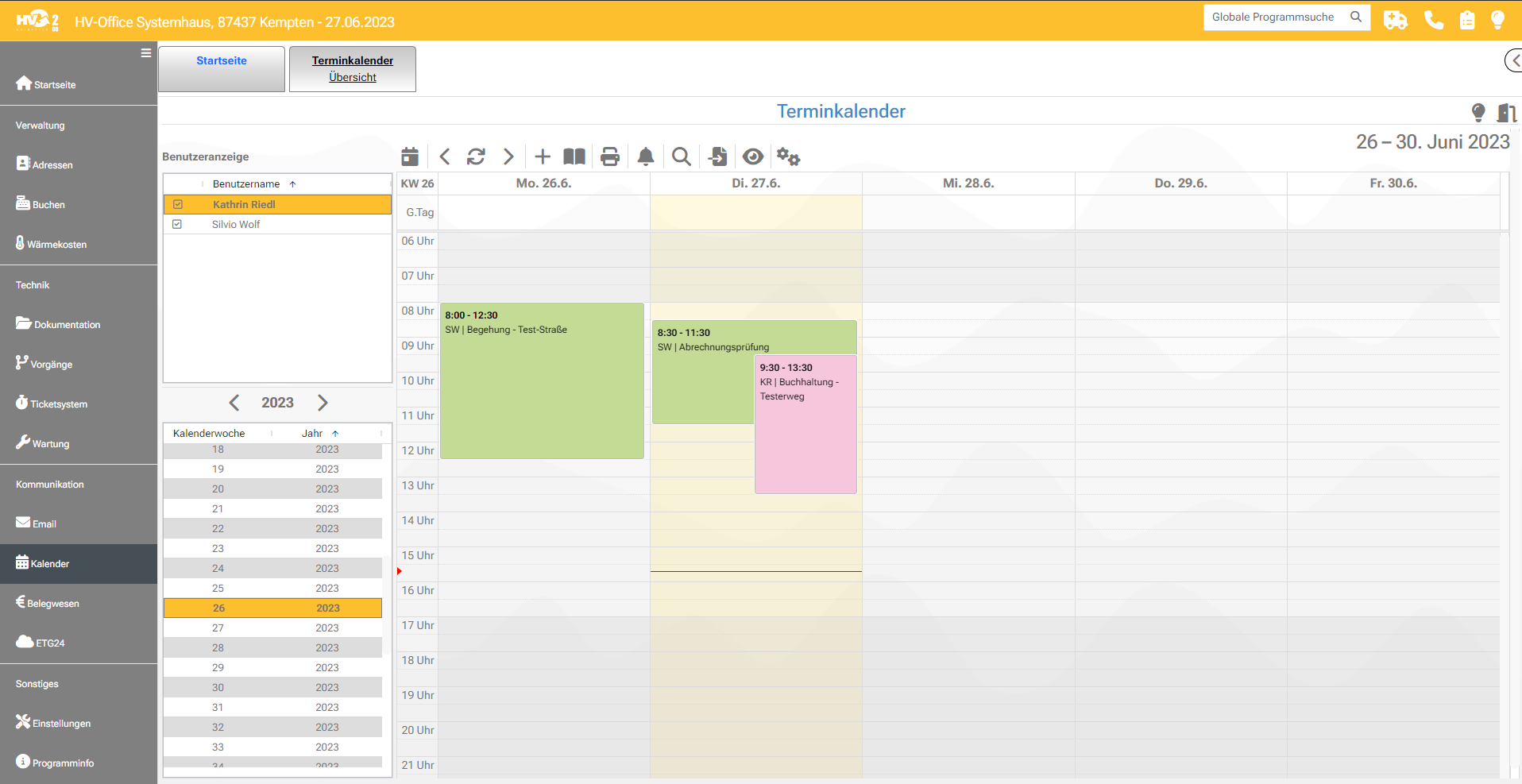This screenshot has width=1522, height=784.
Task: Click Fr. 30.6. day header
Action: pyautogui.click(x=1393, y=183)
